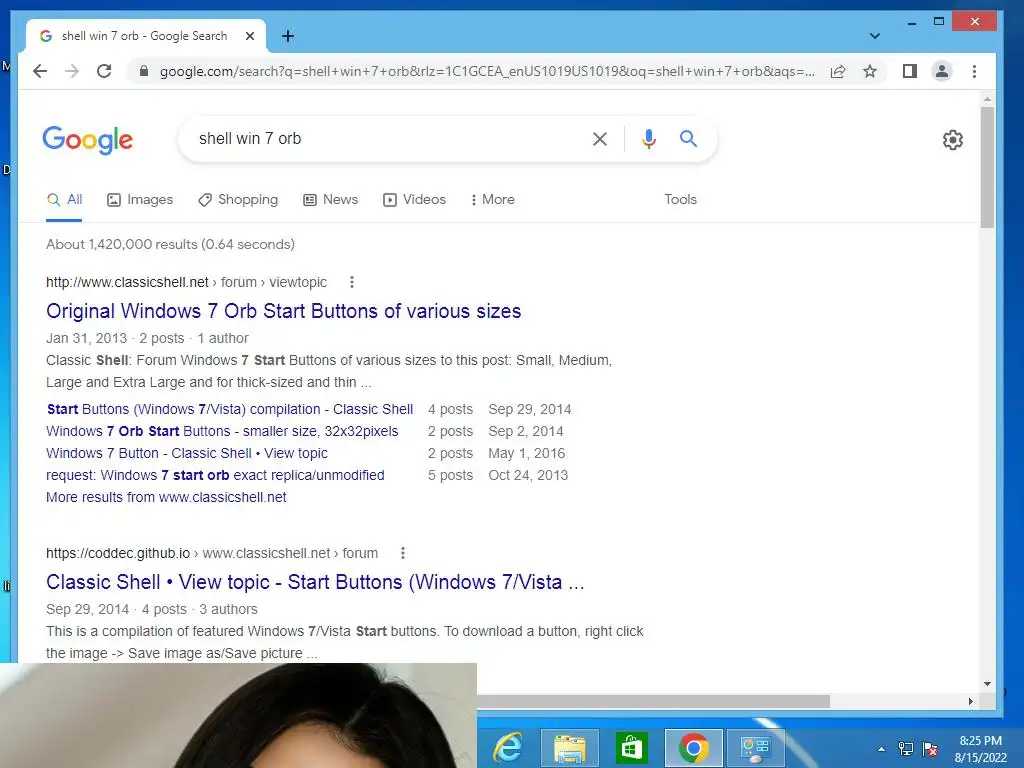
Task: Open the Control Panel taskbar icon
Action: pyautogui.click(x=756, y=748)
